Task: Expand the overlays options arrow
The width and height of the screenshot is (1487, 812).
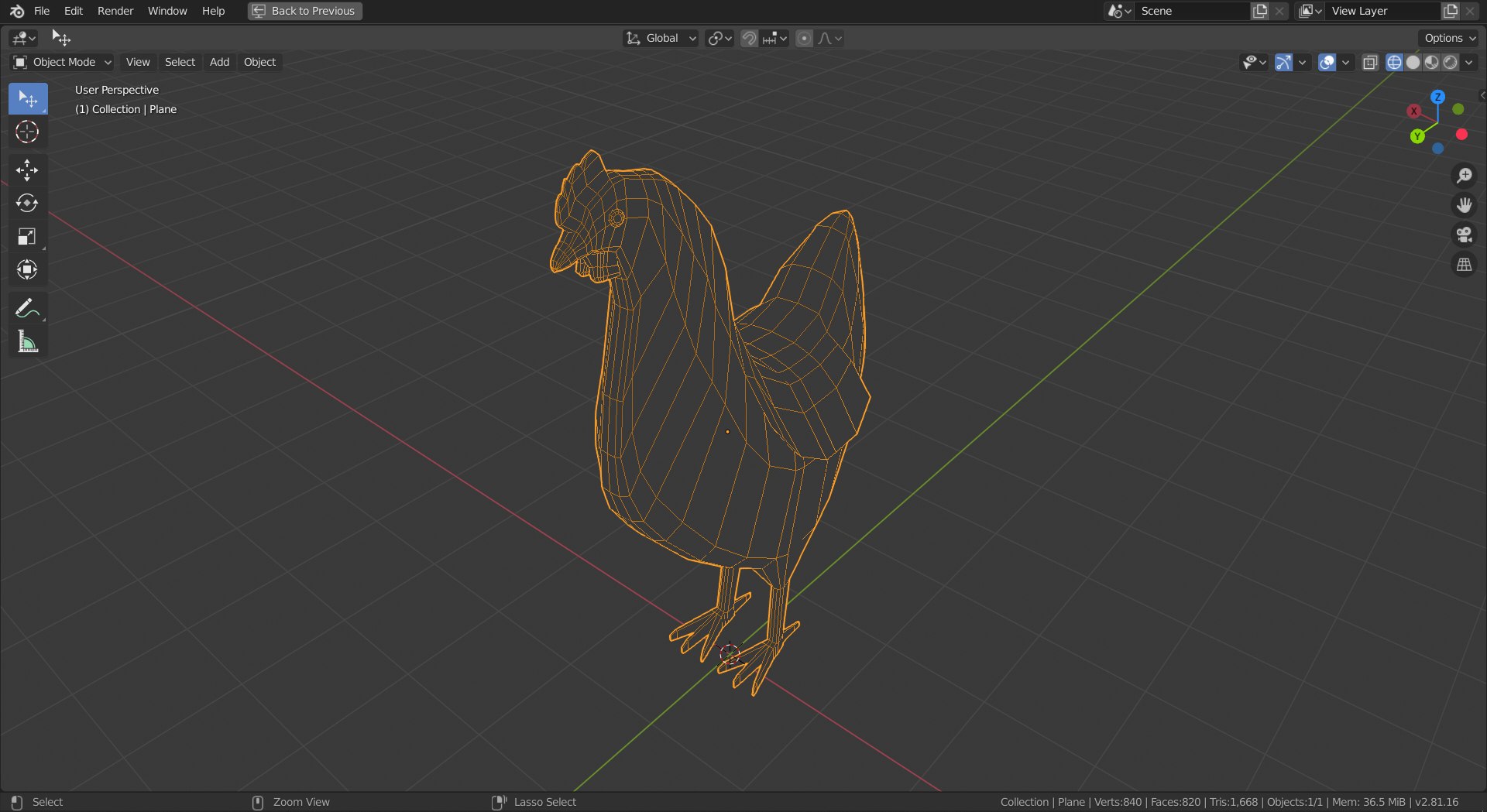Action: click(1346, 62)
